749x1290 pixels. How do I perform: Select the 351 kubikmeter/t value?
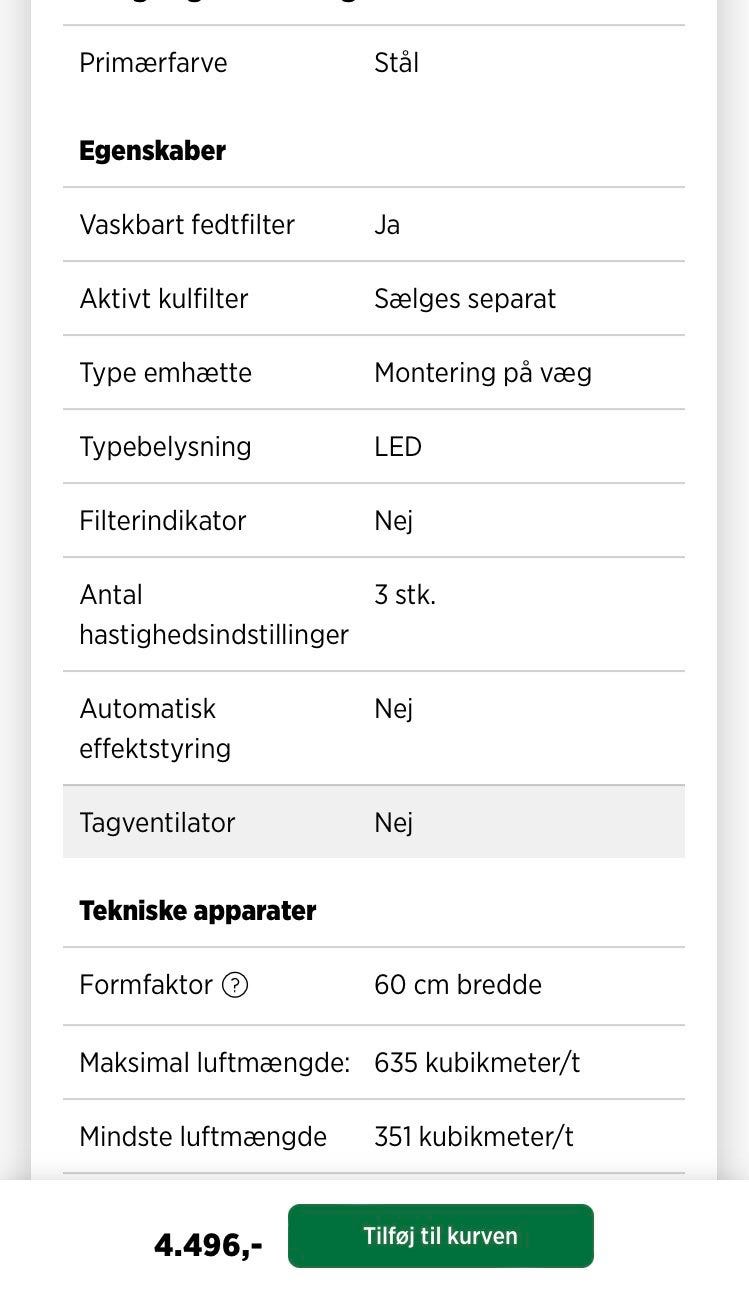pos(473,1136)
